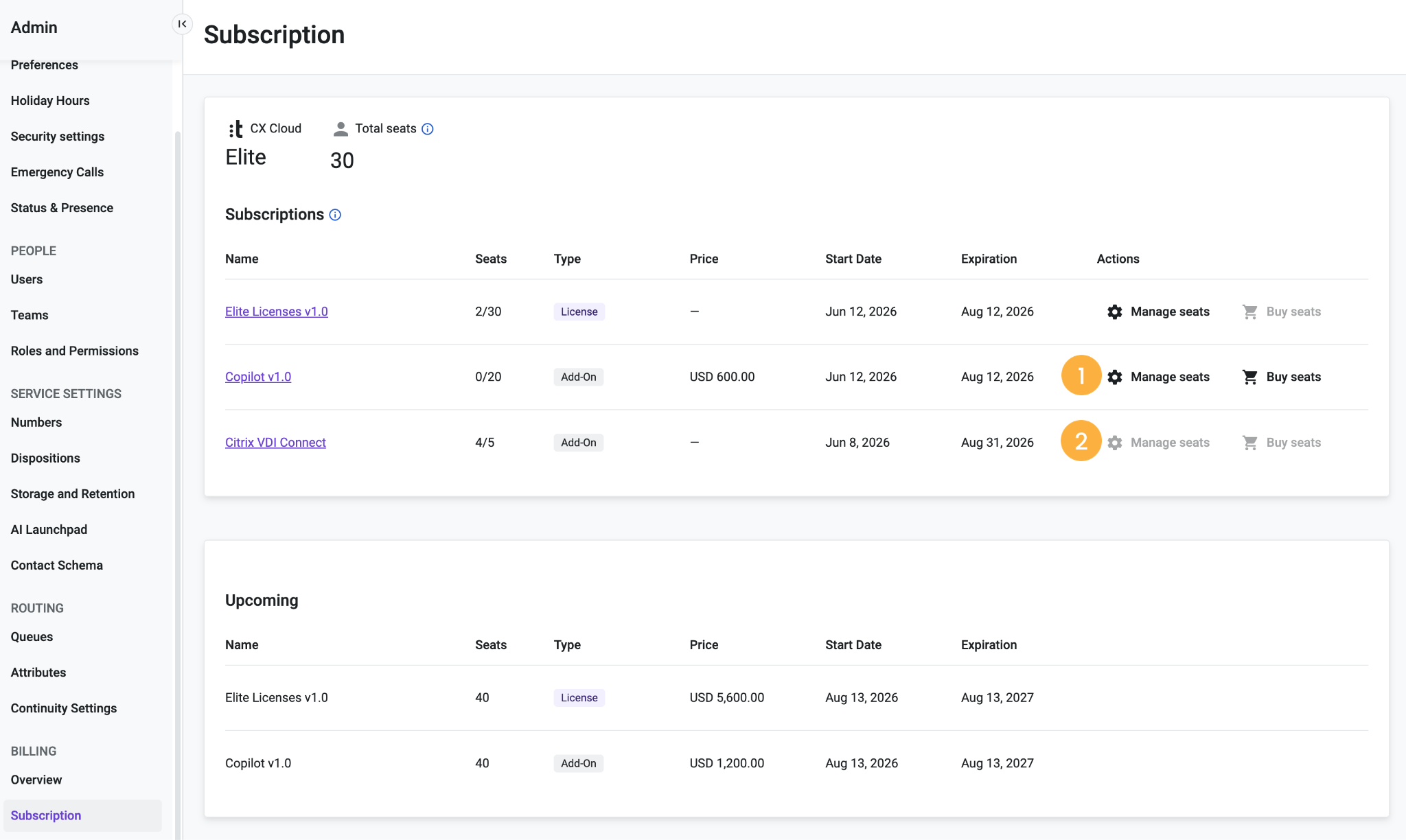Screen dimensions: 1406x840
Task: Click gear icon for Elite Licenses row
Action: pyautogui.click(x=1115, y=312)
